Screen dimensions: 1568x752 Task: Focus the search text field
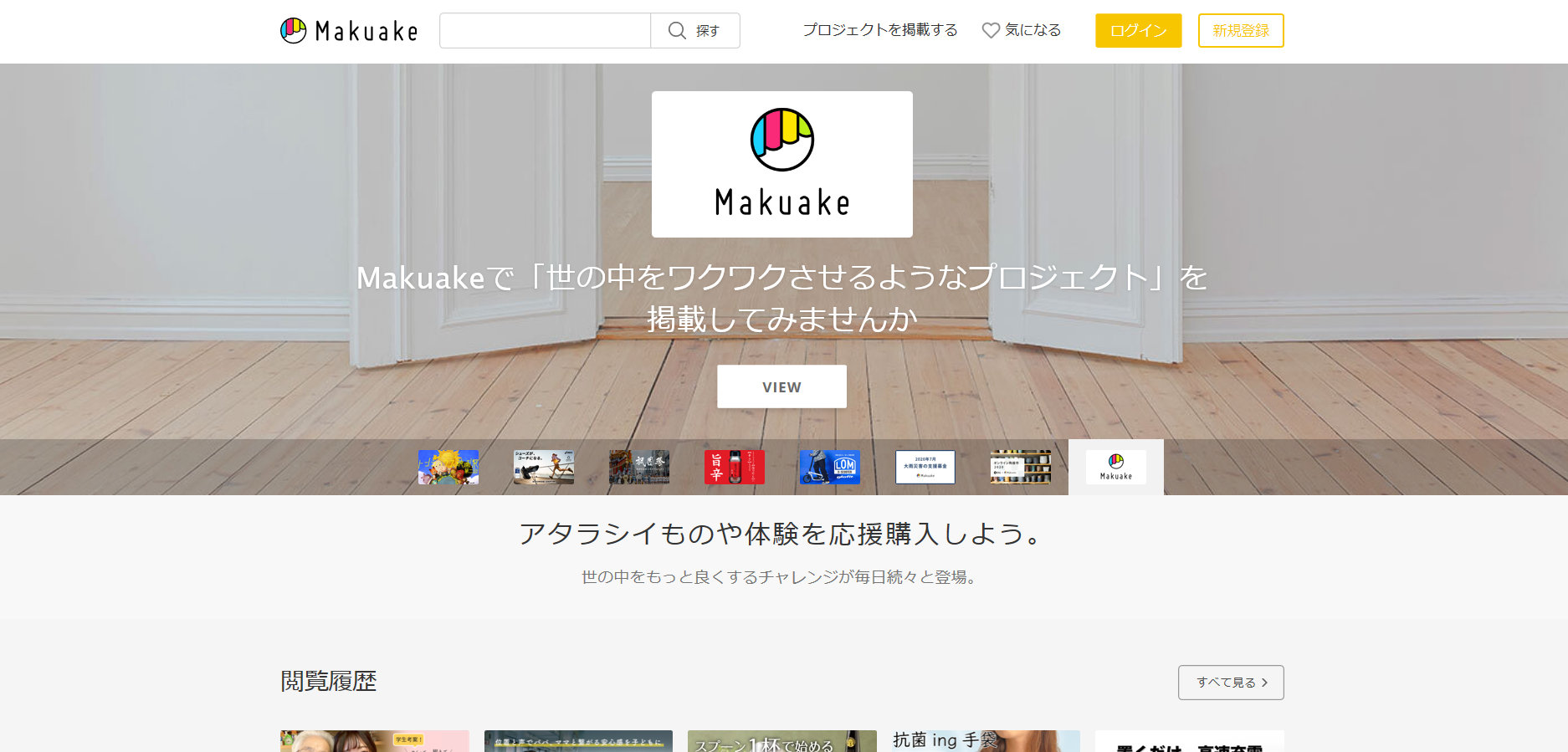545,31
